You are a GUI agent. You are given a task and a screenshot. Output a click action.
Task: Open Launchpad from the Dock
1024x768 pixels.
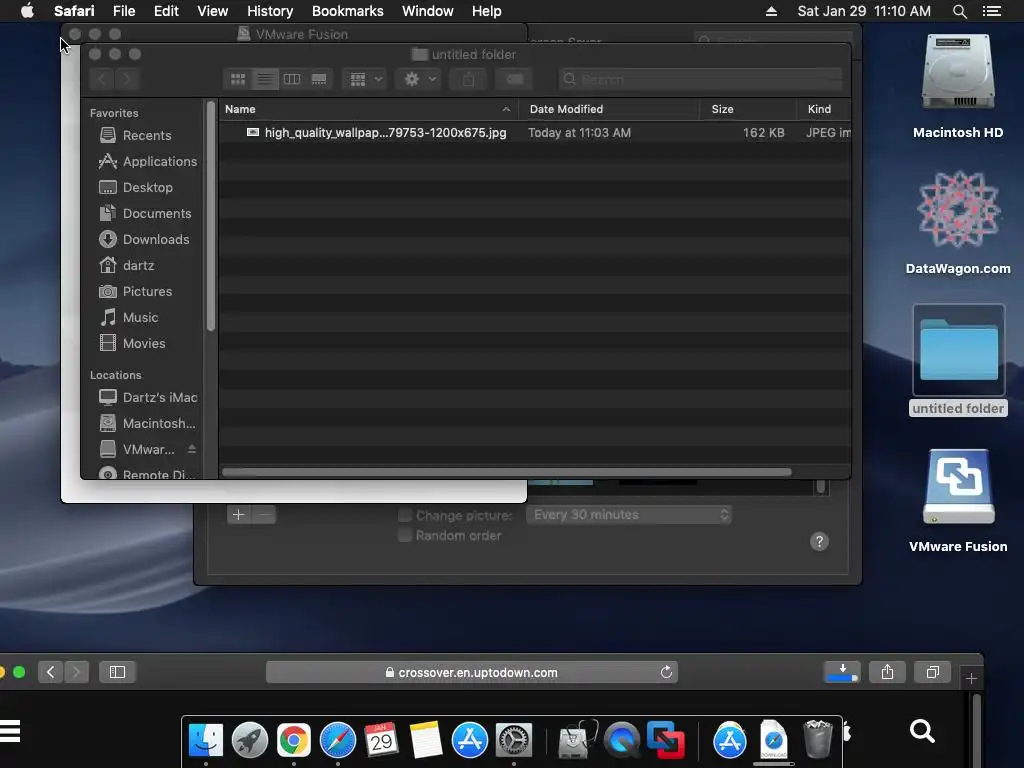point(249,740)
